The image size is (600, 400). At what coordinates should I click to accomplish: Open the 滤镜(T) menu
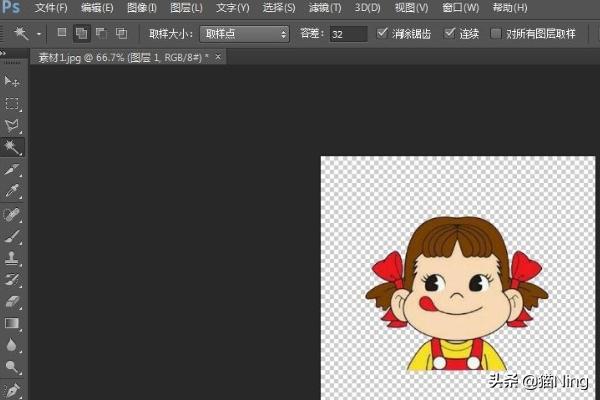324,8
